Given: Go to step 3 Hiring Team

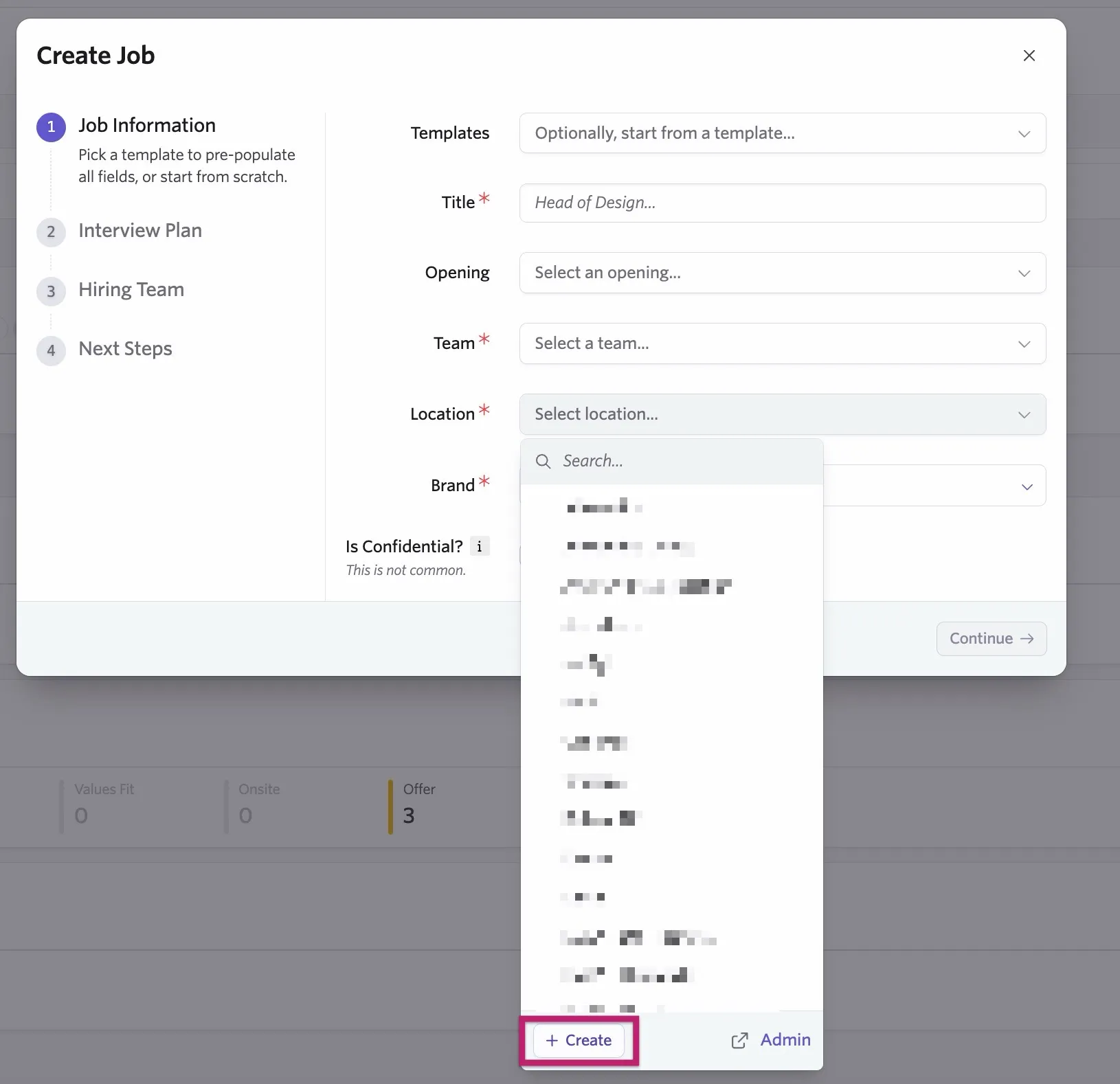Looking at the screenshot, I should 131,290.
